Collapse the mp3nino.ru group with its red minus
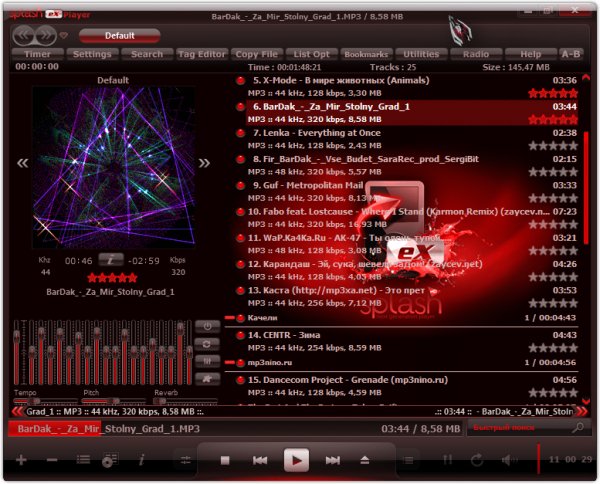This screenshot has height=484, width=600. (229, 362)
